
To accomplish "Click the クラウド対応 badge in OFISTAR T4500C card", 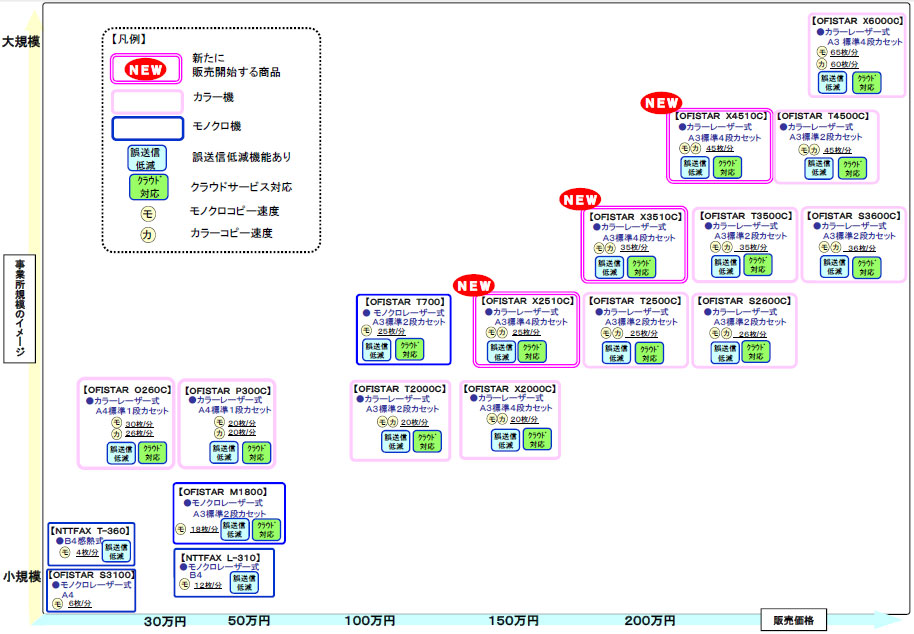I will point(852,168).
